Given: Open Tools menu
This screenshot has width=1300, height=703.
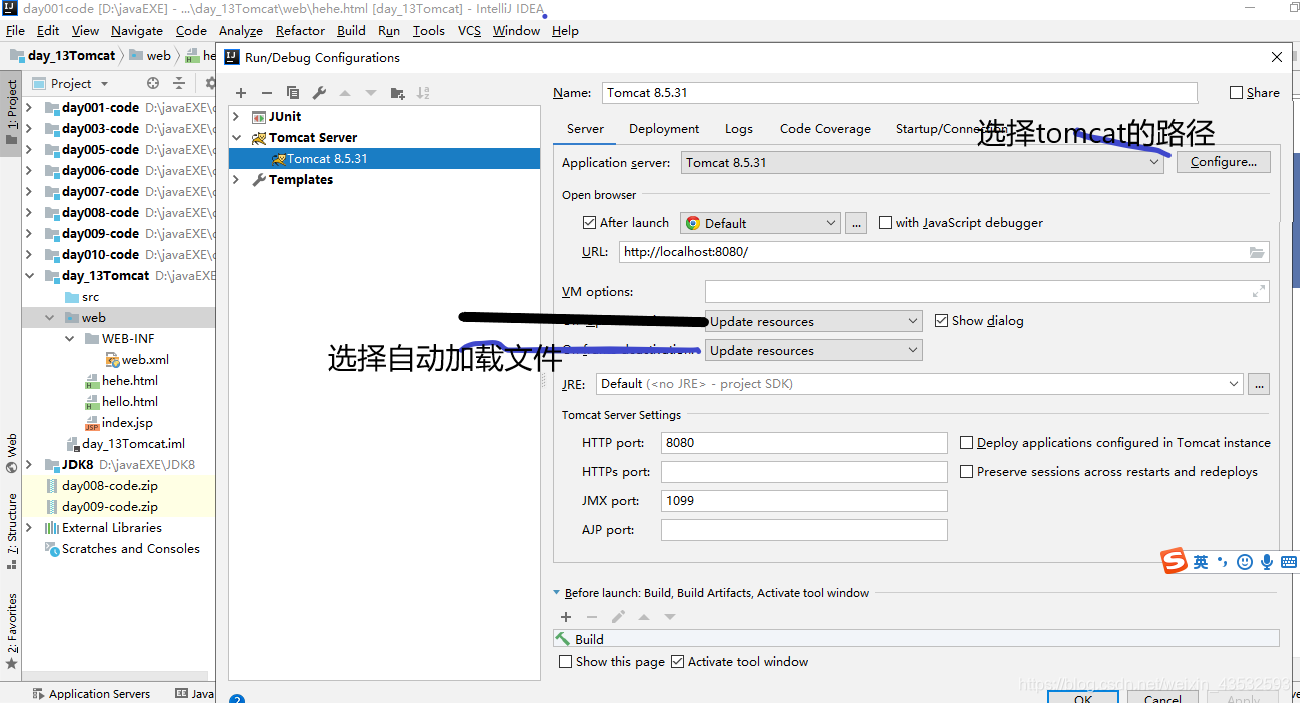Looking at the screenshot, I should point(428,31).
